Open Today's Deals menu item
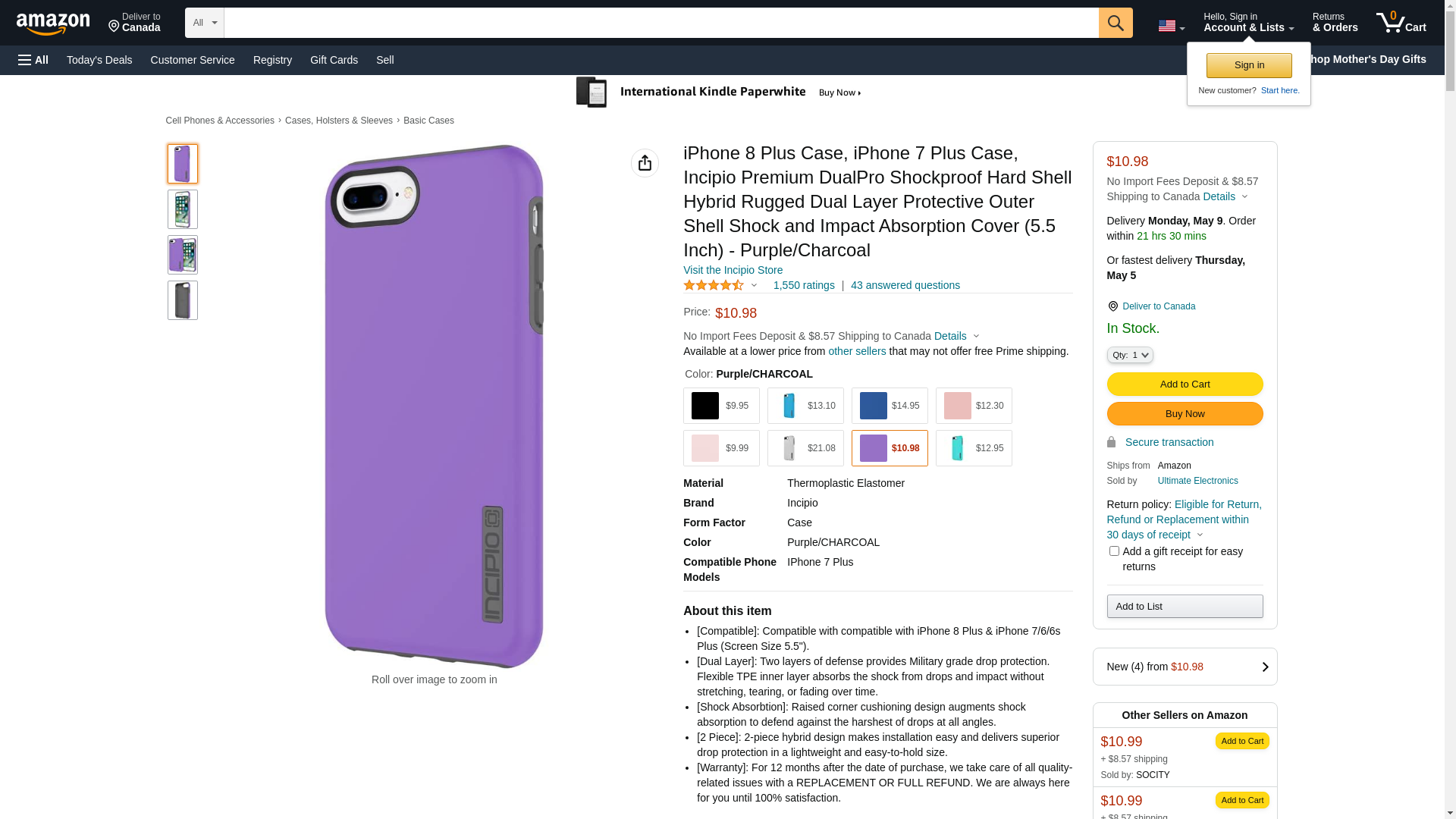 [x=99, y=60]
